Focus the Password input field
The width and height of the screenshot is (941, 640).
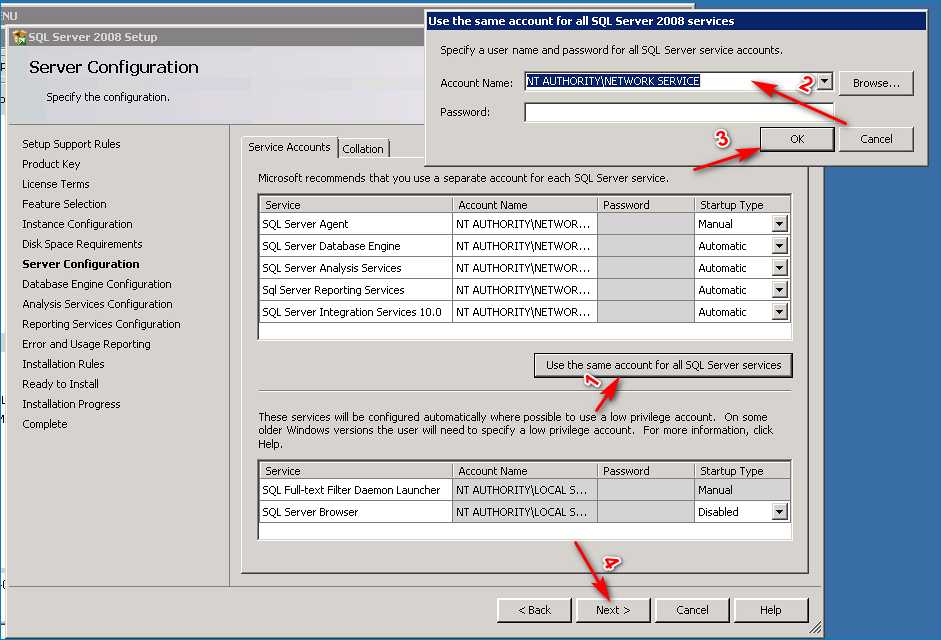[679, 112]
